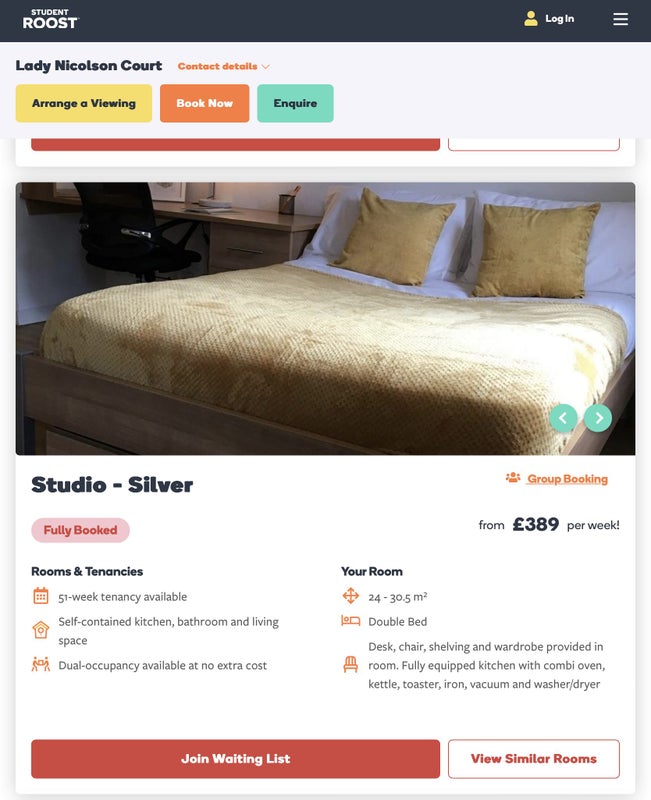Click the chair furniture icon
Image resolution: width=651 pixels, height=800 pixels.
point(350,664)
